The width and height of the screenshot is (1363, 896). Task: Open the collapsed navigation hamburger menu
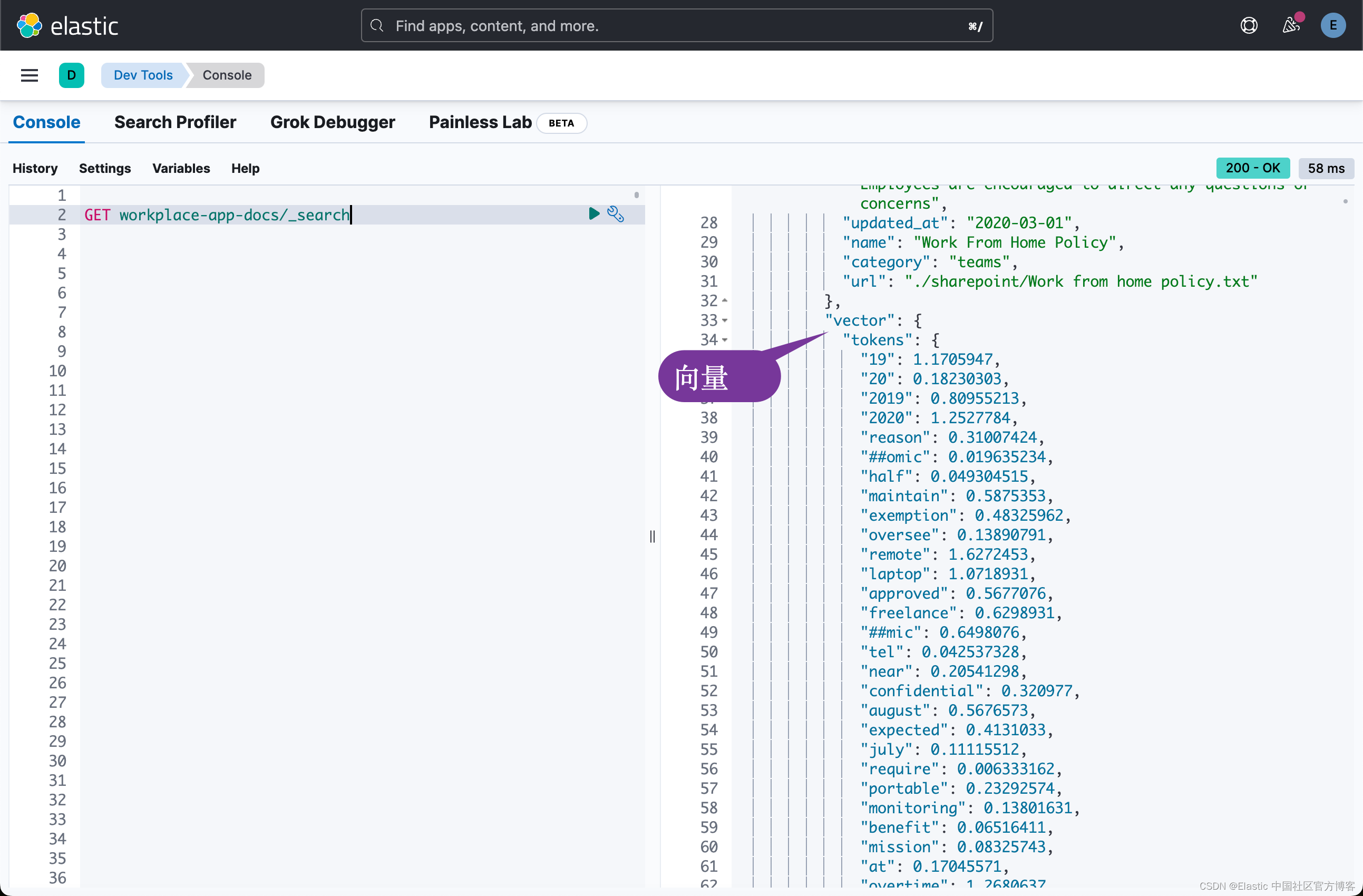tap(28, 75)
